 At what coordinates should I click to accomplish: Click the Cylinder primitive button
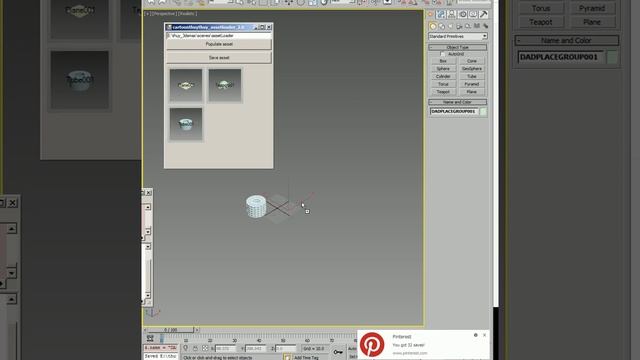point(443,76)
